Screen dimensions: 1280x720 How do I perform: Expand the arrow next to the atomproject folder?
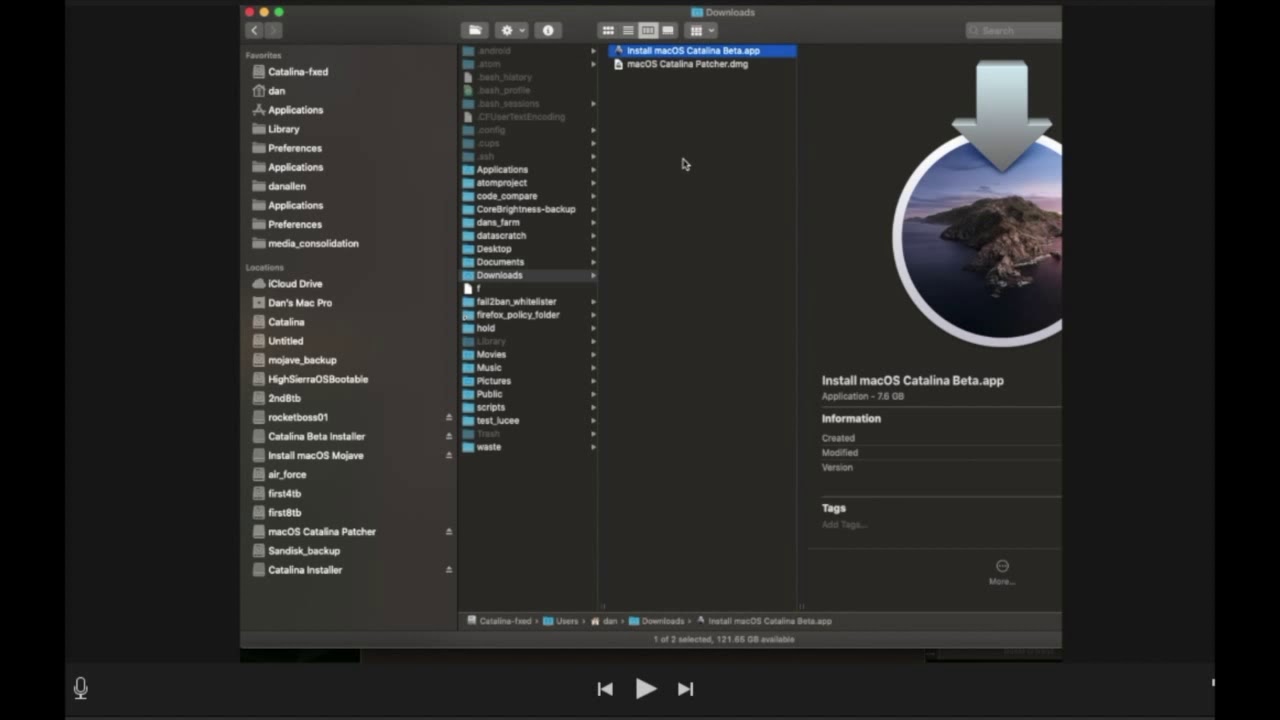593,183
